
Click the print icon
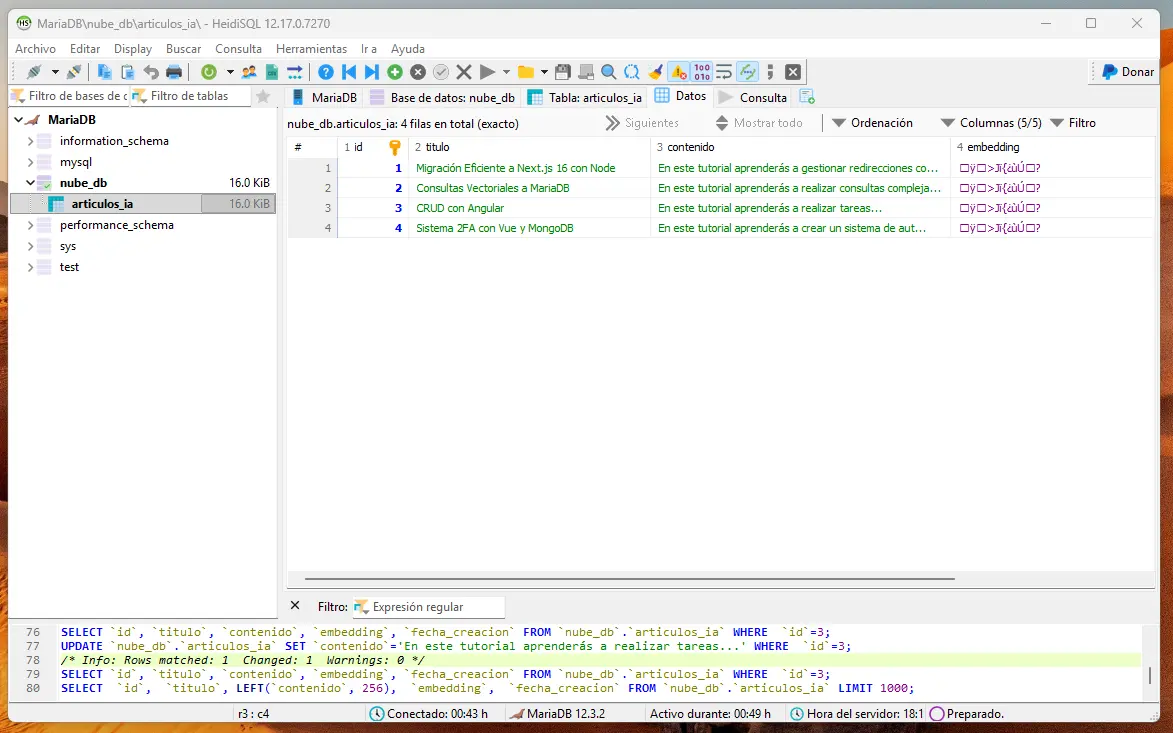(174, 72)
